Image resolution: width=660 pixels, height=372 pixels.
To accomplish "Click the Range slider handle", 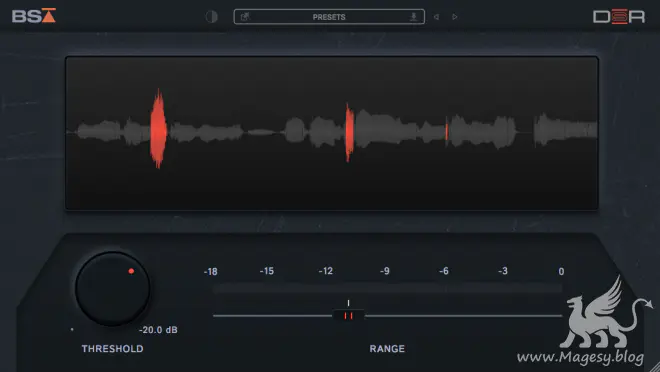I will point(348,316).
